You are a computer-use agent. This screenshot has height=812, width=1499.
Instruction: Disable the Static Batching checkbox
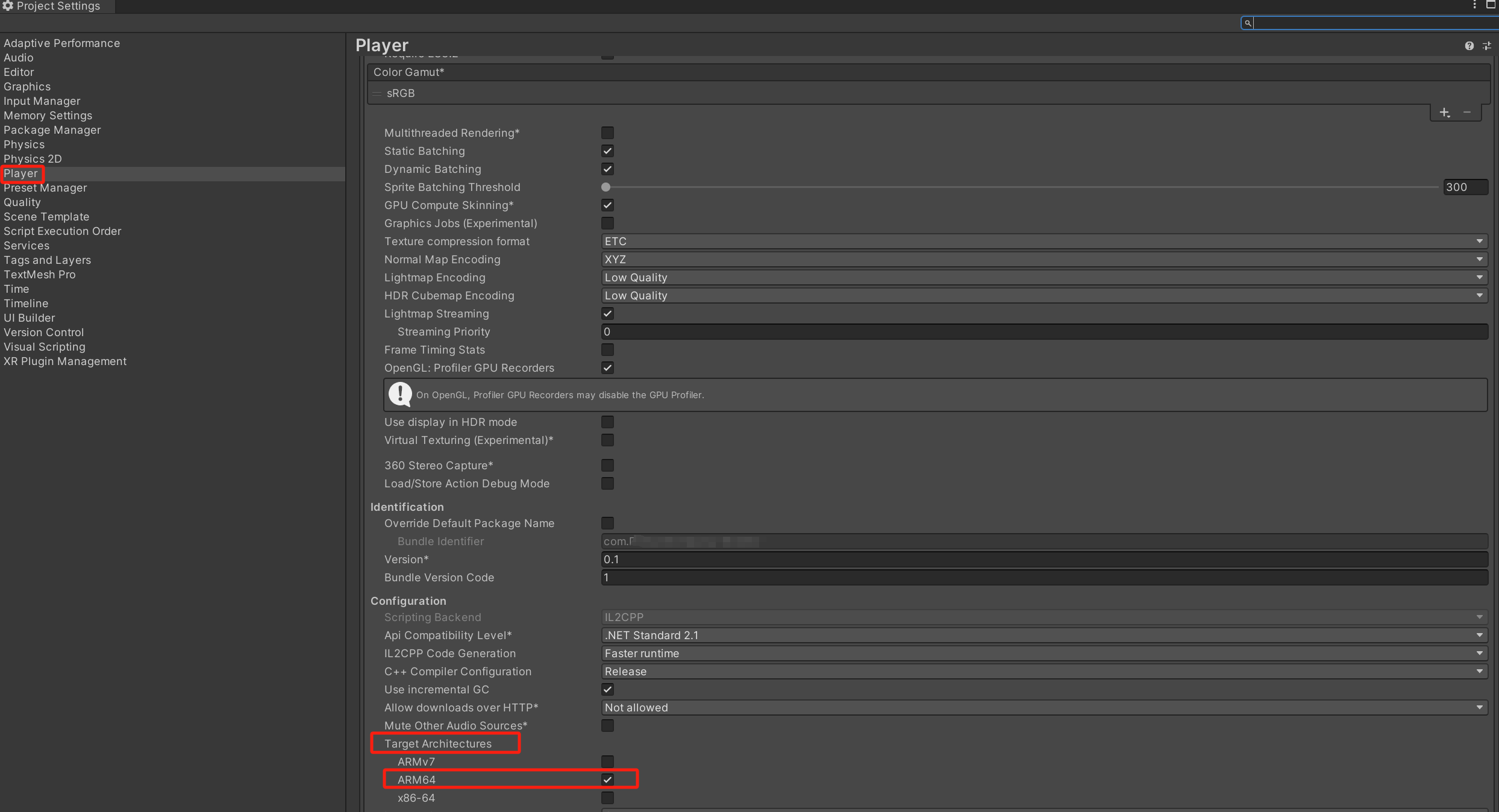tap(607, 151)
